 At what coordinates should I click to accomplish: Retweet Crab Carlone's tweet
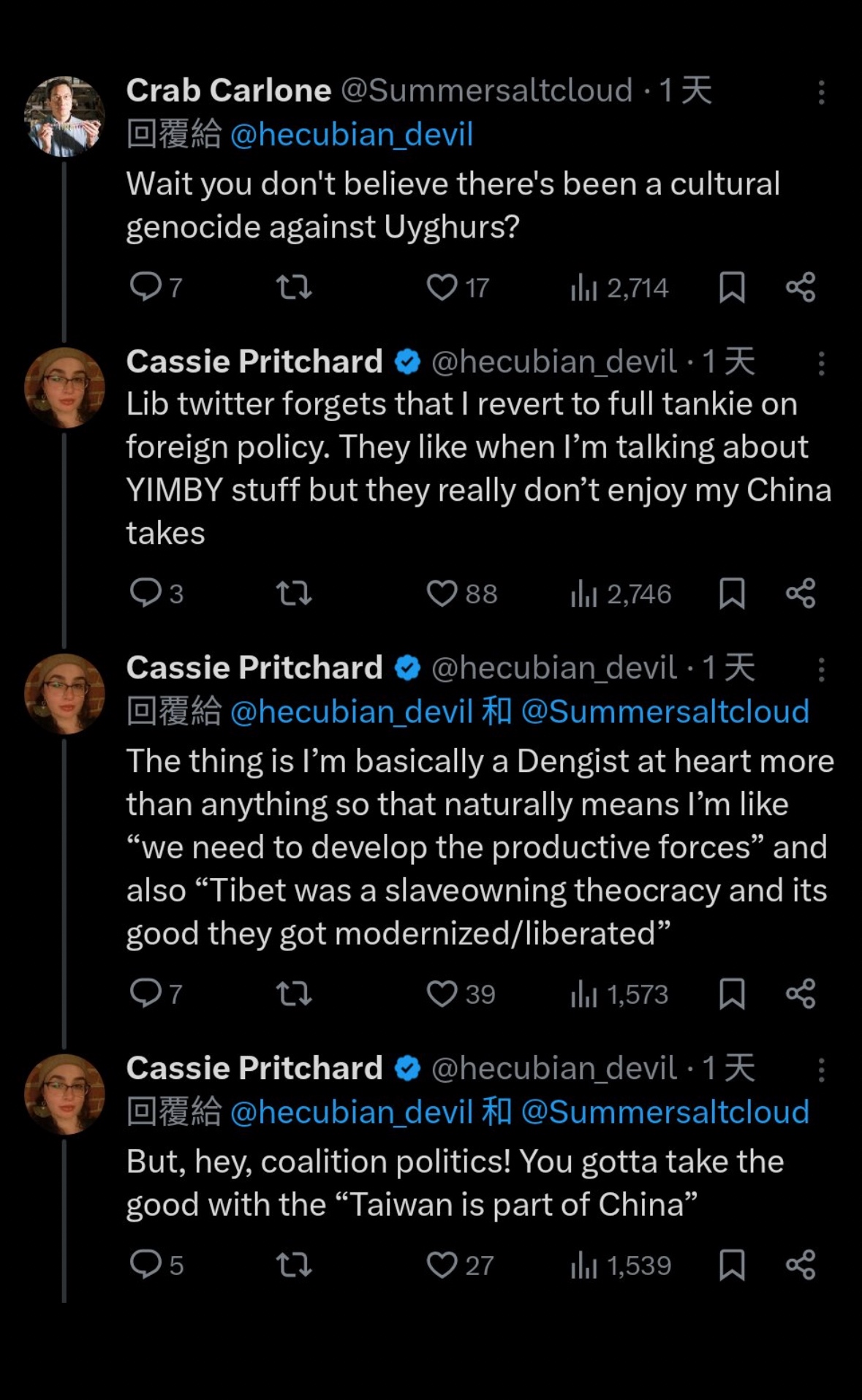[x=294, y=287]
